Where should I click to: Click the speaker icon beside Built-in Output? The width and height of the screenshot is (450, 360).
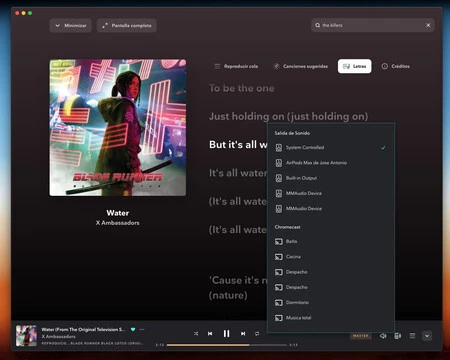[x=279, y=178]
